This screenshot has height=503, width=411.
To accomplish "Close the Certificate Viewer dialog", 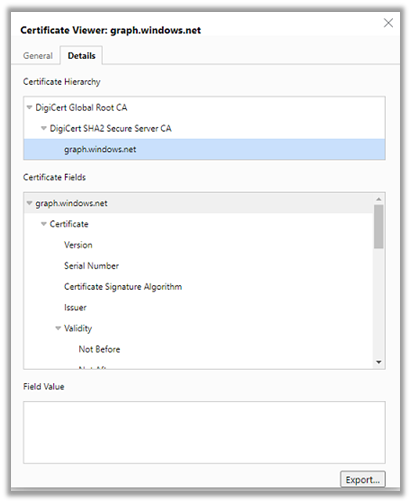I will (388, 23).
